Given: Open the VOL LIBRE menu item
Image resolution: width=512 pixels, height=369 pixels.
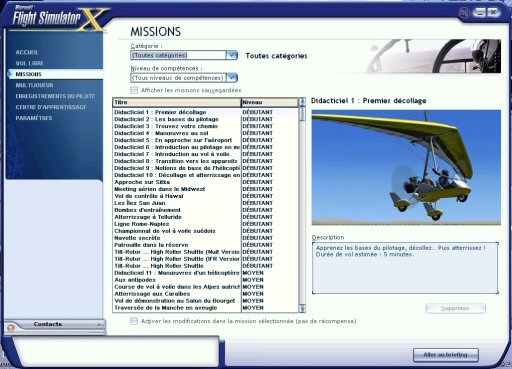Looking at the screenshot, I should pyautogui.click(x=29, y=63).
